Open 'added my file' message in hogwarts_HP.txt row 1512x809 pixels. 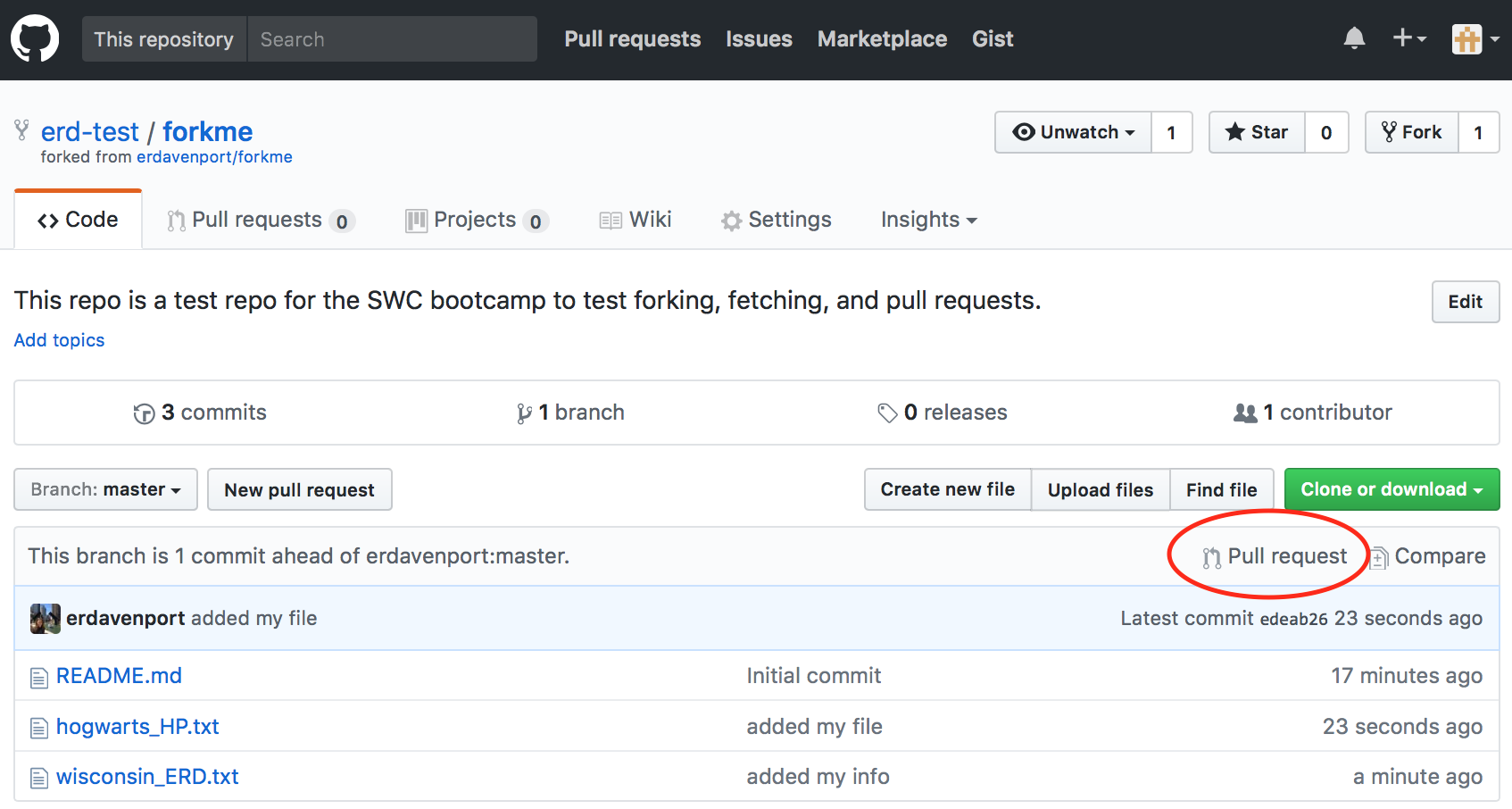[x=815, y=727]
